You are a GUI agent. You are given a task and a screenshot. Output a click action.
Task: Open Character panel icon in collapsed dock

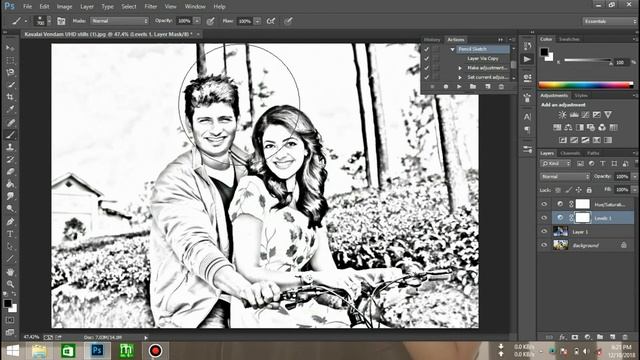pos(527,117)
